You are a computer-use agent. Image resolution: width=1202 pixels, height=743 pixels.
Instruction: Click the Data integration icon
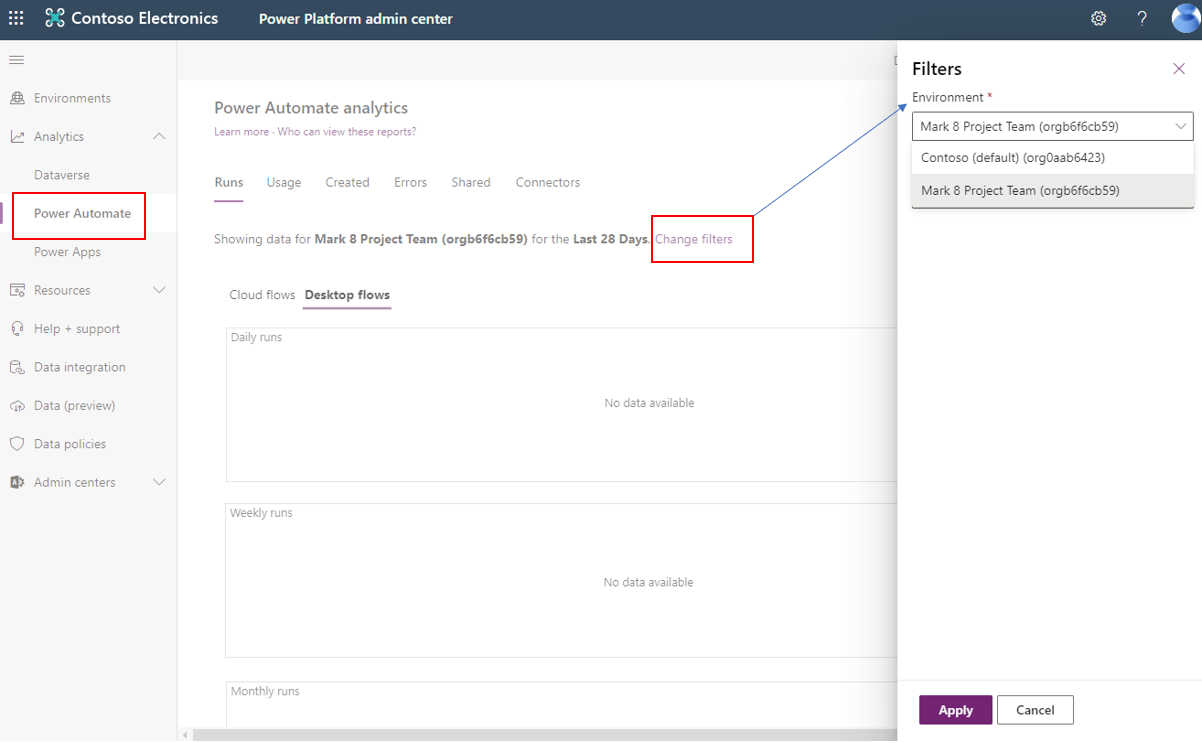point(17,367)
